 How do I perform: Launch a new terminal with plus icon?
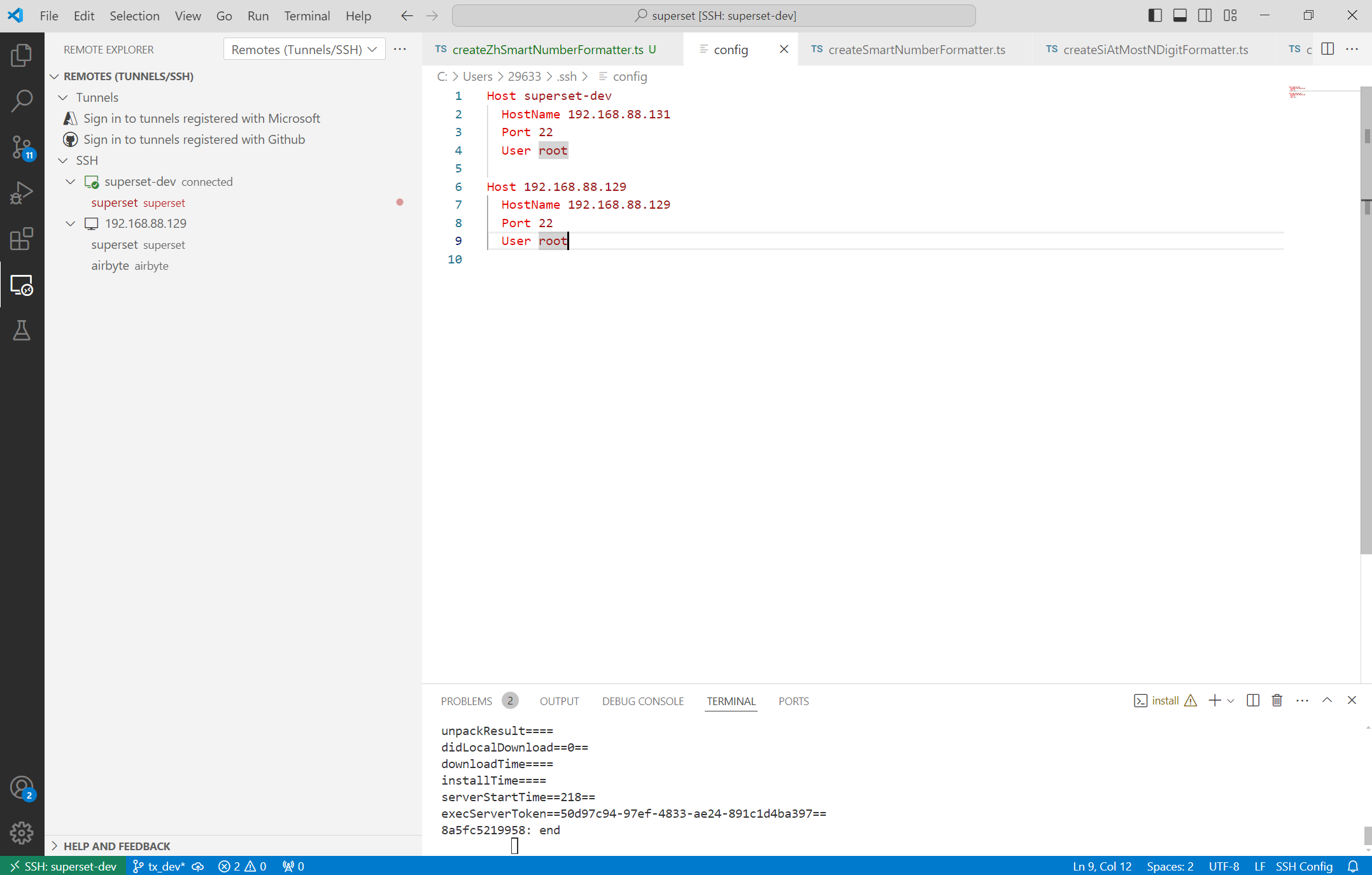[x=1215, y=701]
